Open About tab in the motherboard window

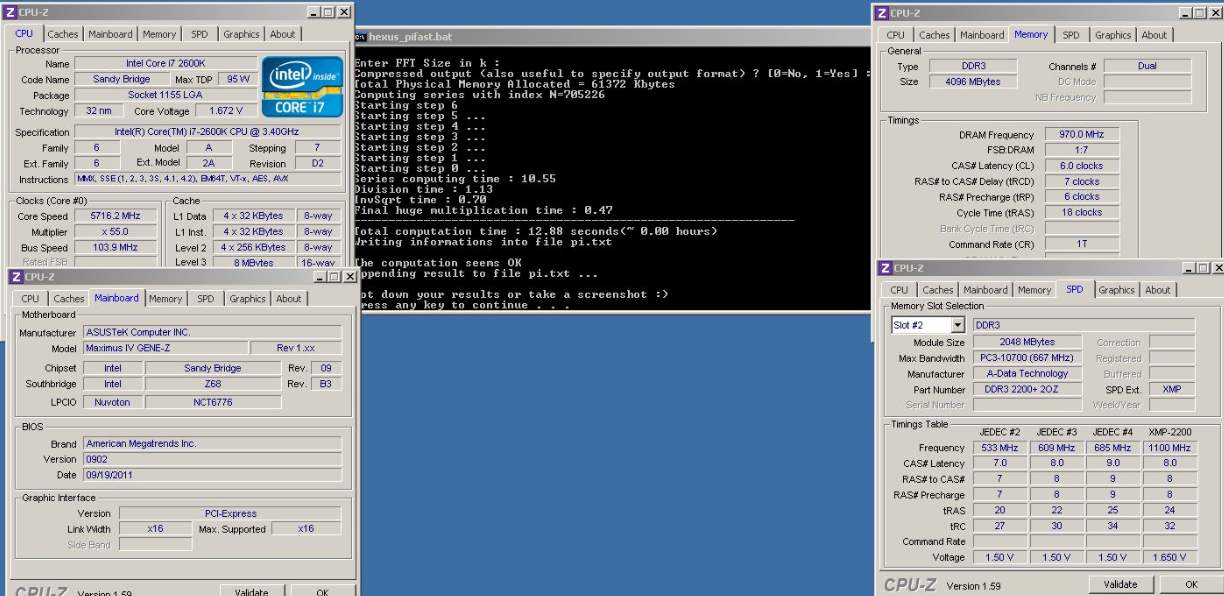click(x=289, y=298)
